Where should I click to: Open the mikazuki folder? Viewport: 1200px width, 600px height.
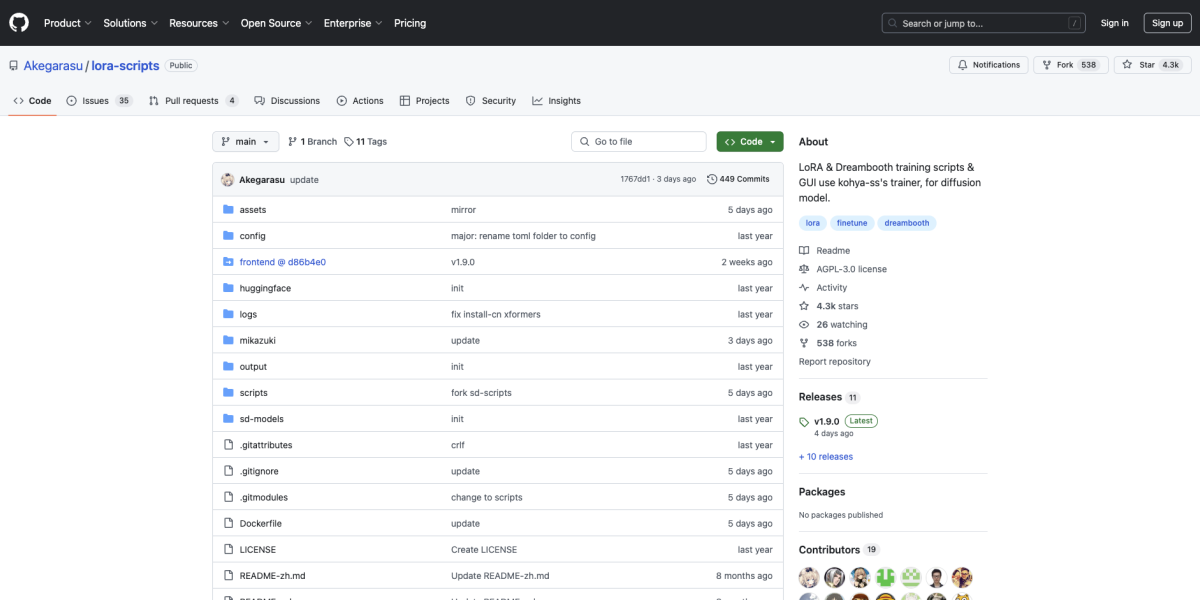tap(257, 341)
